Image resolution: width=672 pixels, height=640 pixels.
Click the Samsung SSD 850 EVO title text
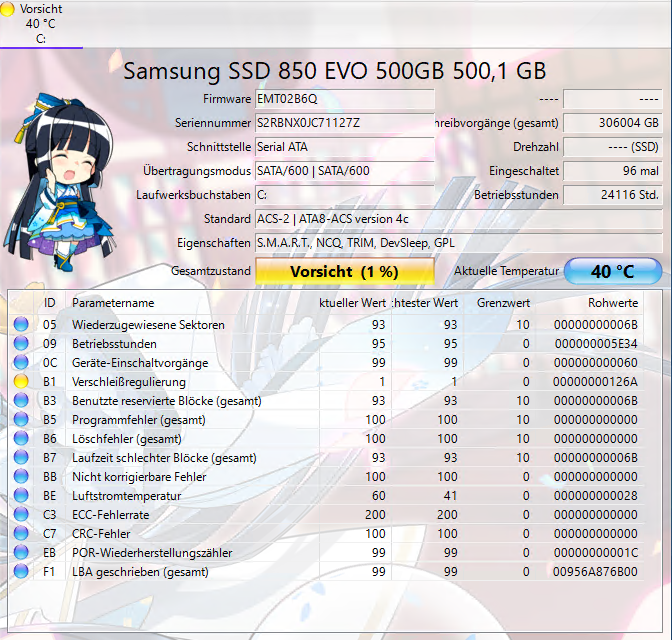tap(335, 71)
